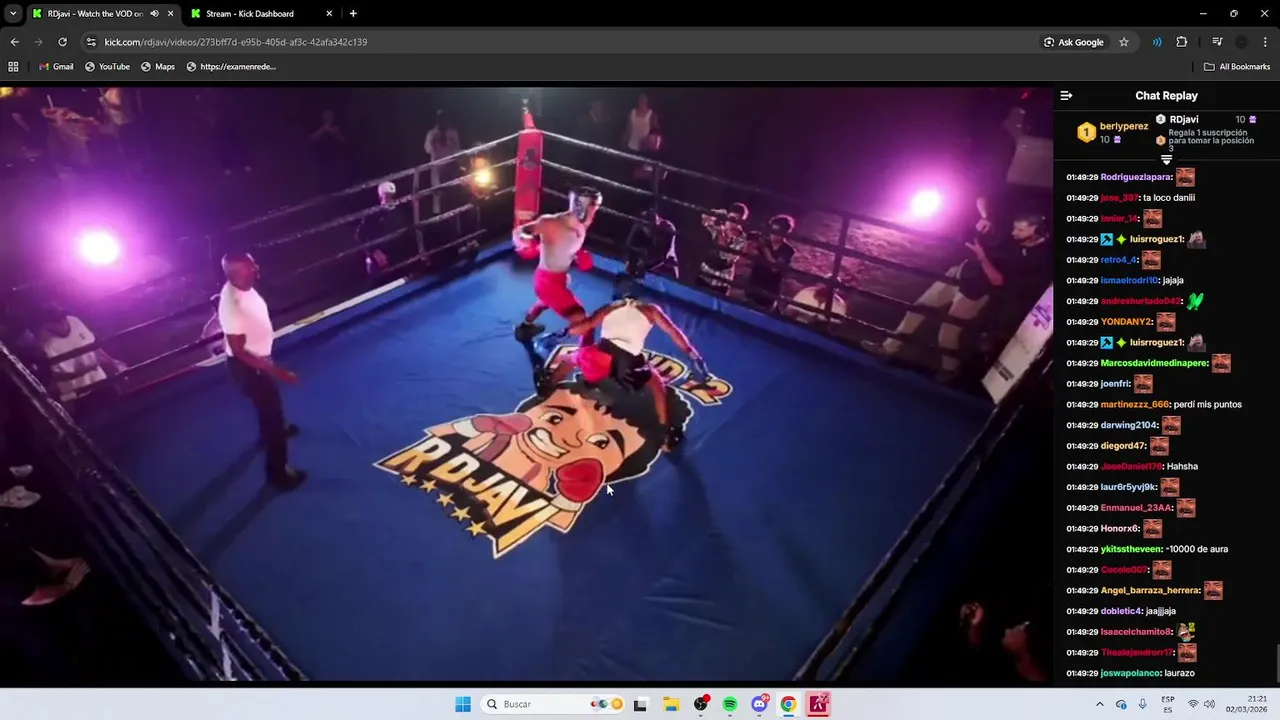This screenshot has height=720, width=1280.
Task: Click username JoseDaniel176 in chat
Action: pyautogui.click(x=1132, y=467)
